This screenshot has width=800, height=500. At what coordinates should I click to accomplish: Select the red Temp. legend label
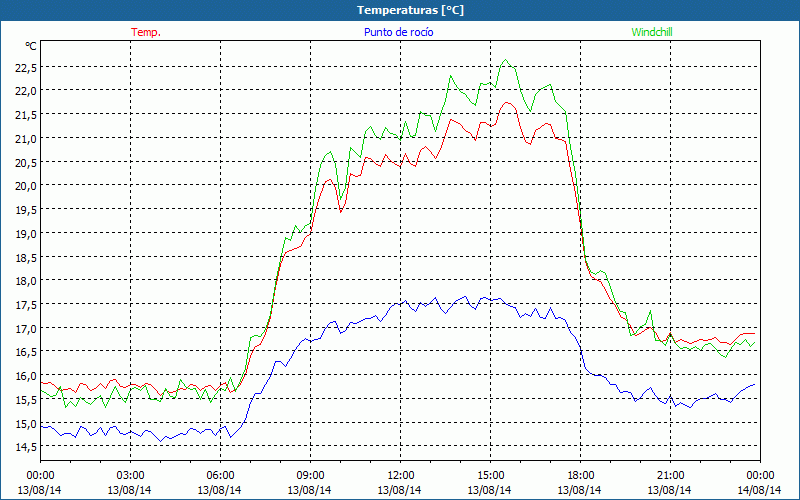146,32
